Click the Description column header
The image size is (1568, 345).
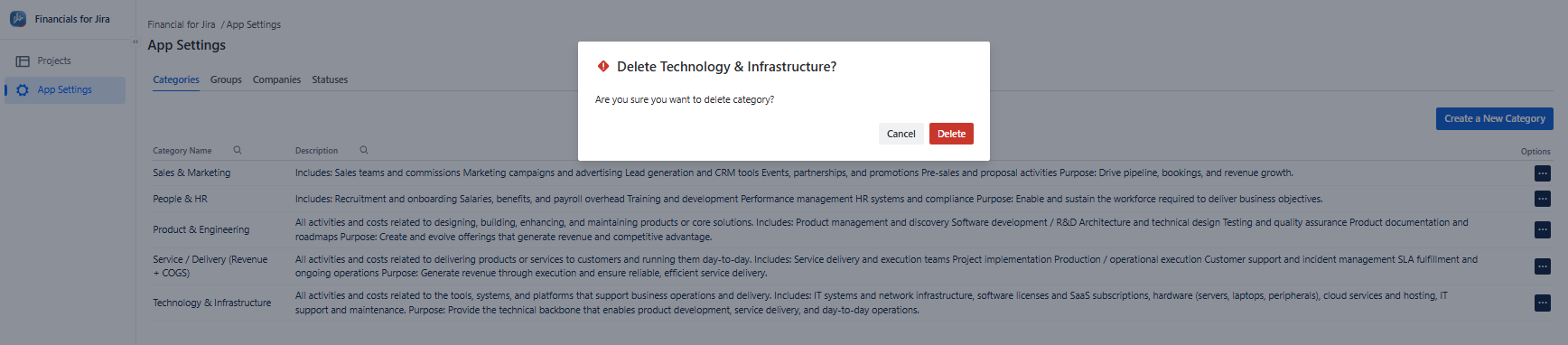(316, 151)
